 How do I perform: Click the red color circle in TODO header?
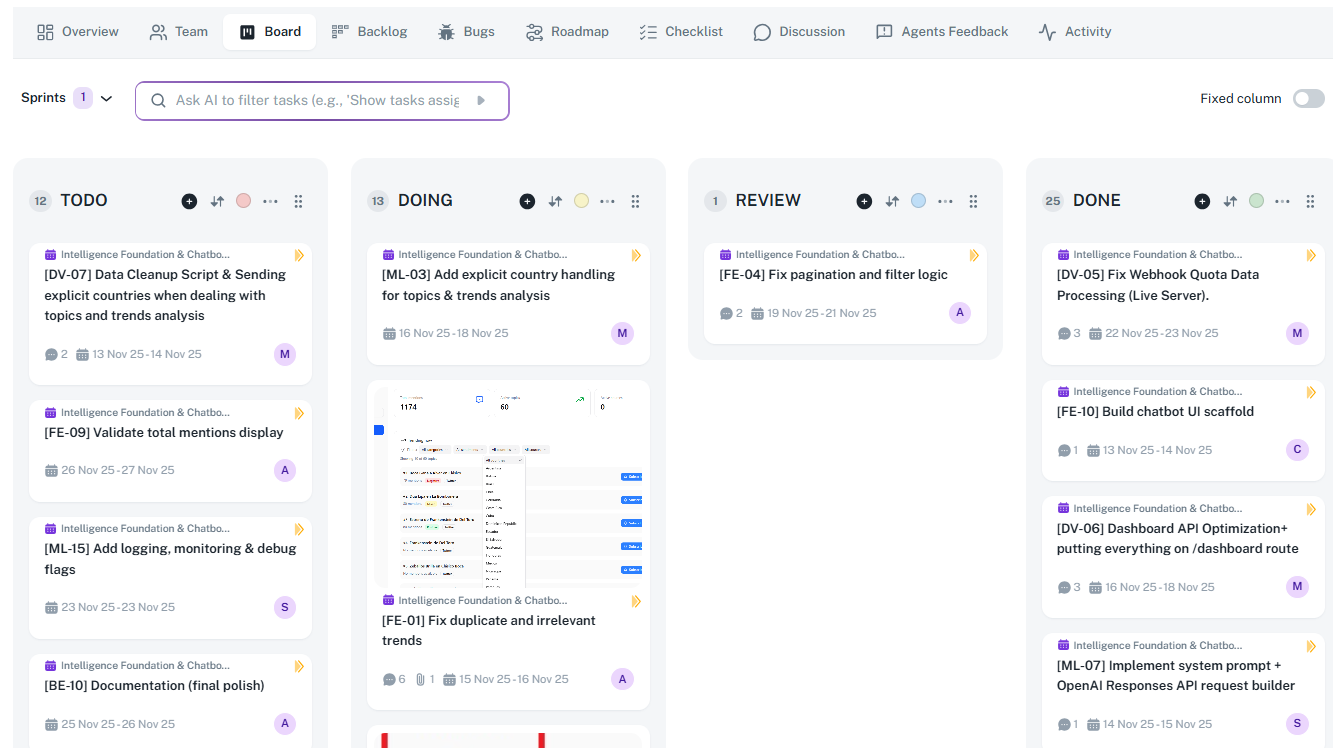[x=243, y=201]
